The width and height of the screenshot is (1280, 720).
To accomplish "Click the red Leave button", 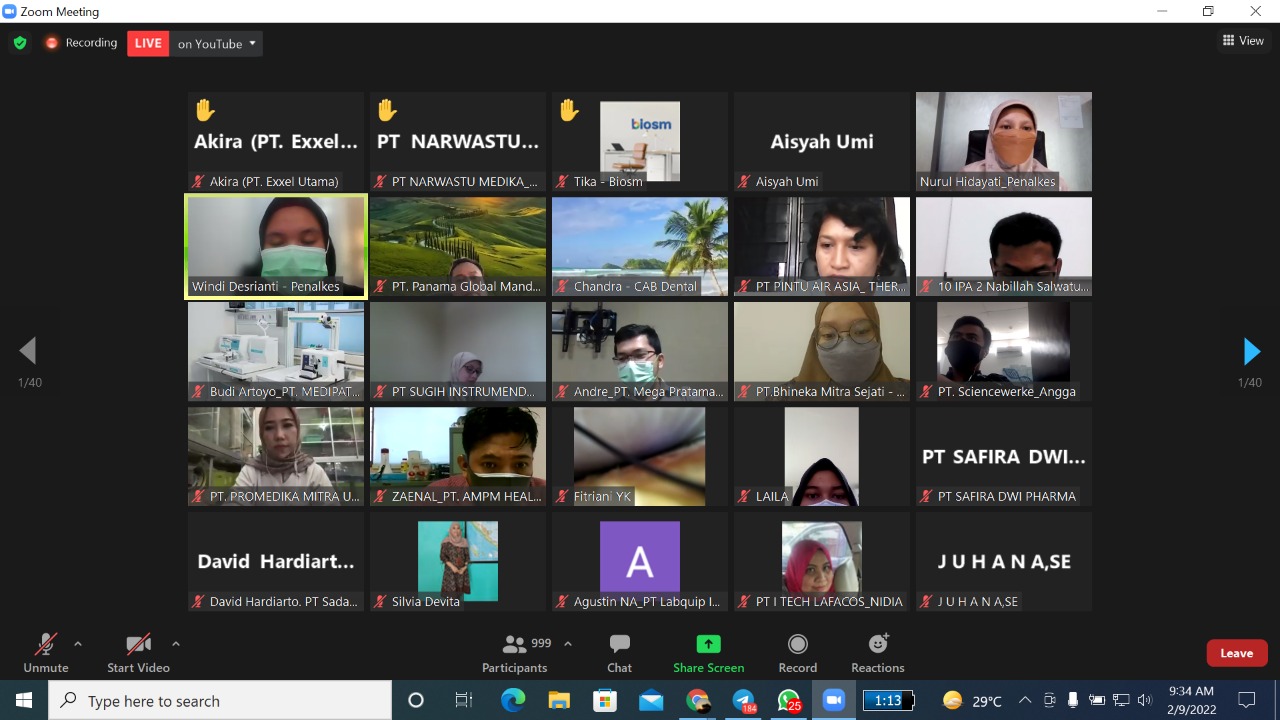I will pos(1237,653).
